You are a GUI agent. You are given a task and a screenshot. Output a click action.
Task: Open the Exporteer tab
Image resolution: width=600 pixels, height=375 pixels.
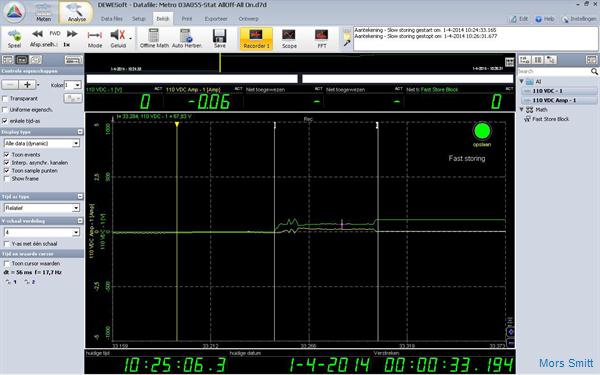pos(216,18)
